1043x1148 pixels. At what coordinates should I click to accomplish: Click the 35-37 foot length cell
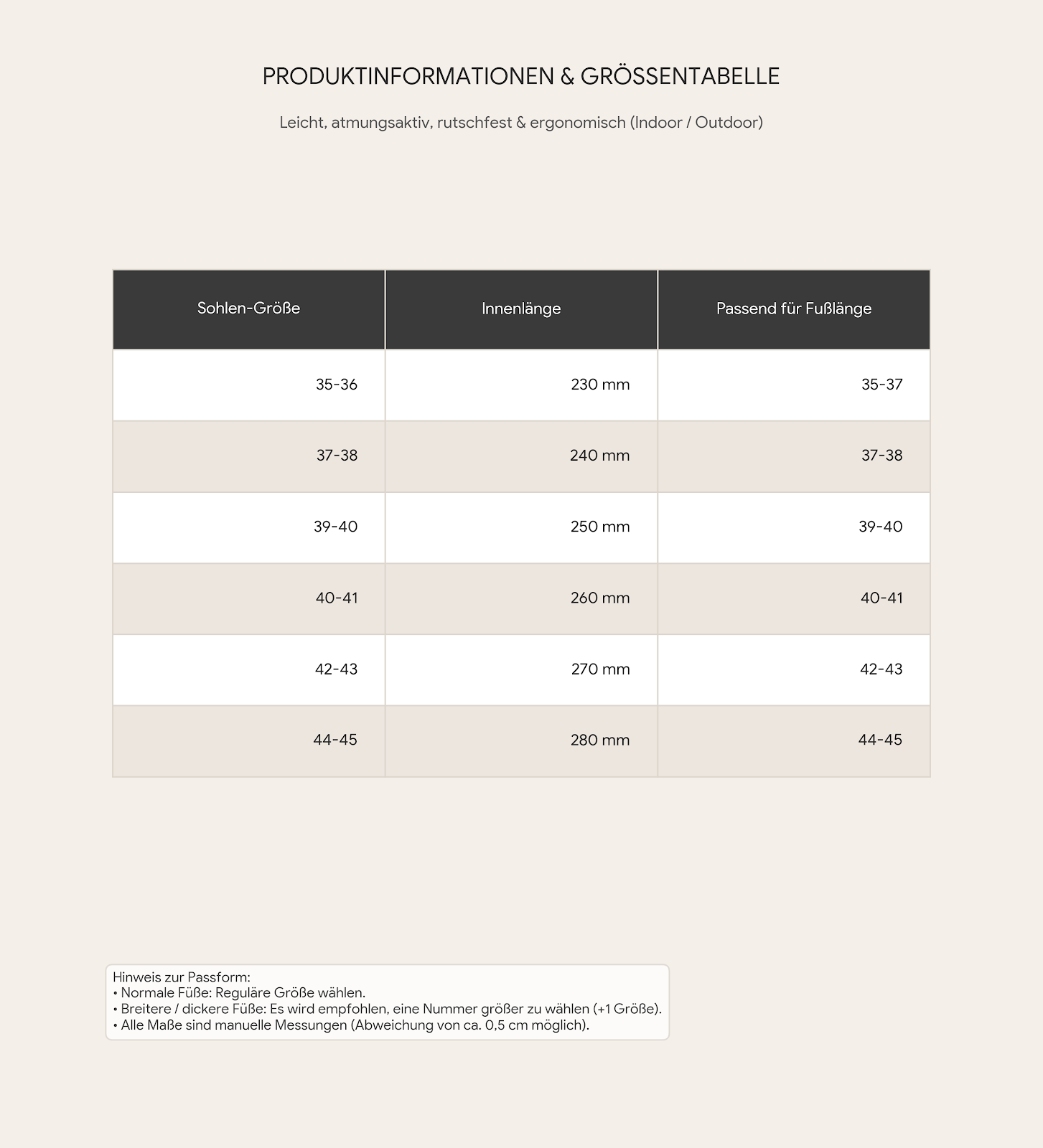click(x=794, y=385)
